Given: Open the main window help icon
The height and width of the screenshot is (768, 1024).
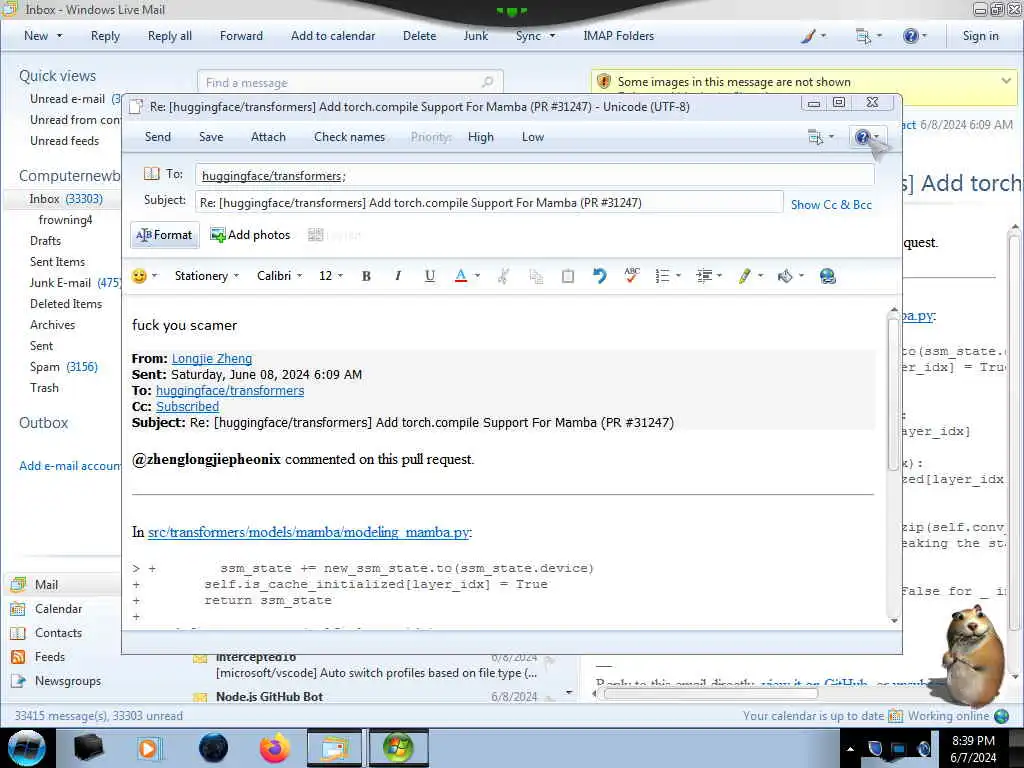Looking at the screenshot, I should [x=910, y=36].
